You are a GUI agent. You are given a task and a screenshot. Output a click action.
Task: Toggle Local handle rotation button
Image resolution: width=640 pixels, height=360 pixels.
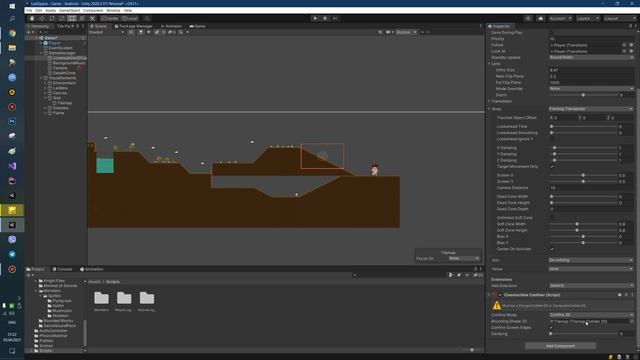pos(129,18)
